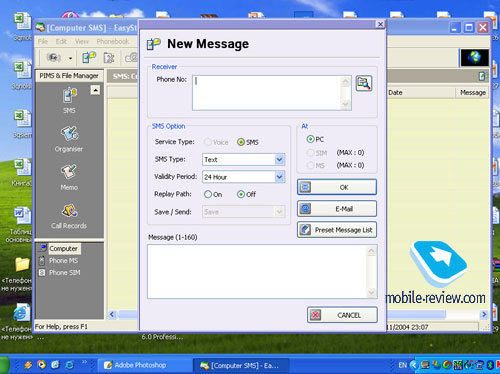Switch to Adobe Photoshop in taskbar

[x=144, y=365]
